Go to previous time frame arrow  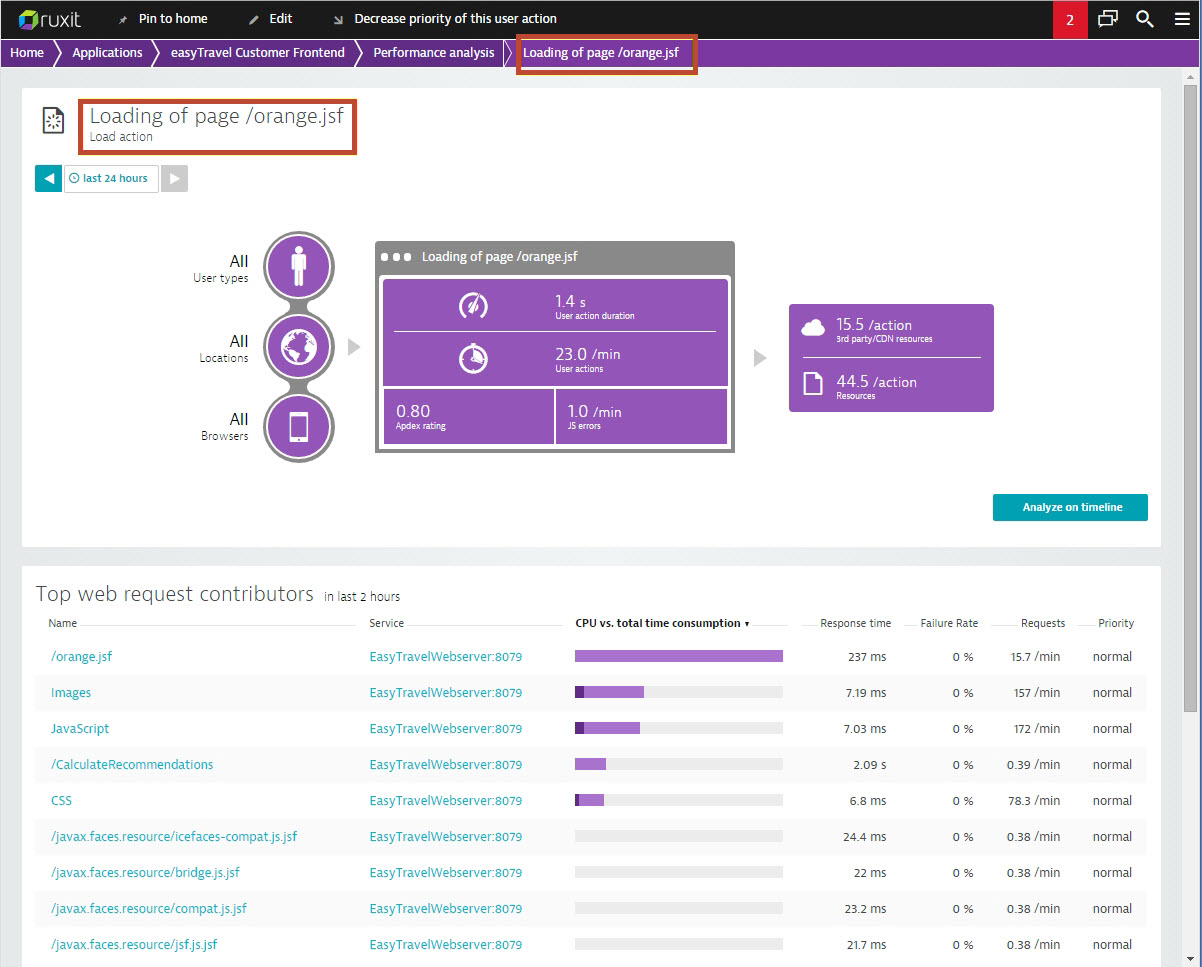(x=48, y=178)
